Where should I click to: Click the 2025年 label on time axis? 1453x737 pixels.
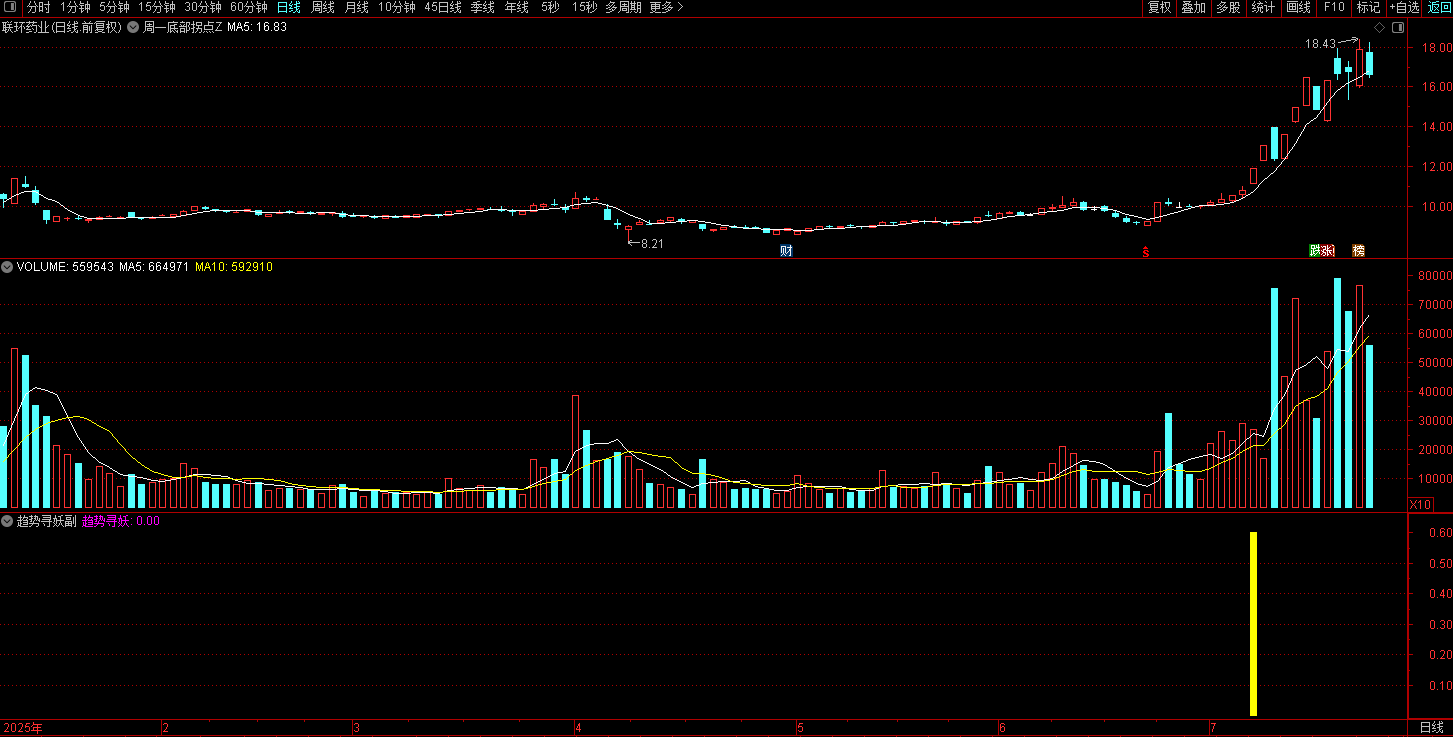tap(23, 727)
